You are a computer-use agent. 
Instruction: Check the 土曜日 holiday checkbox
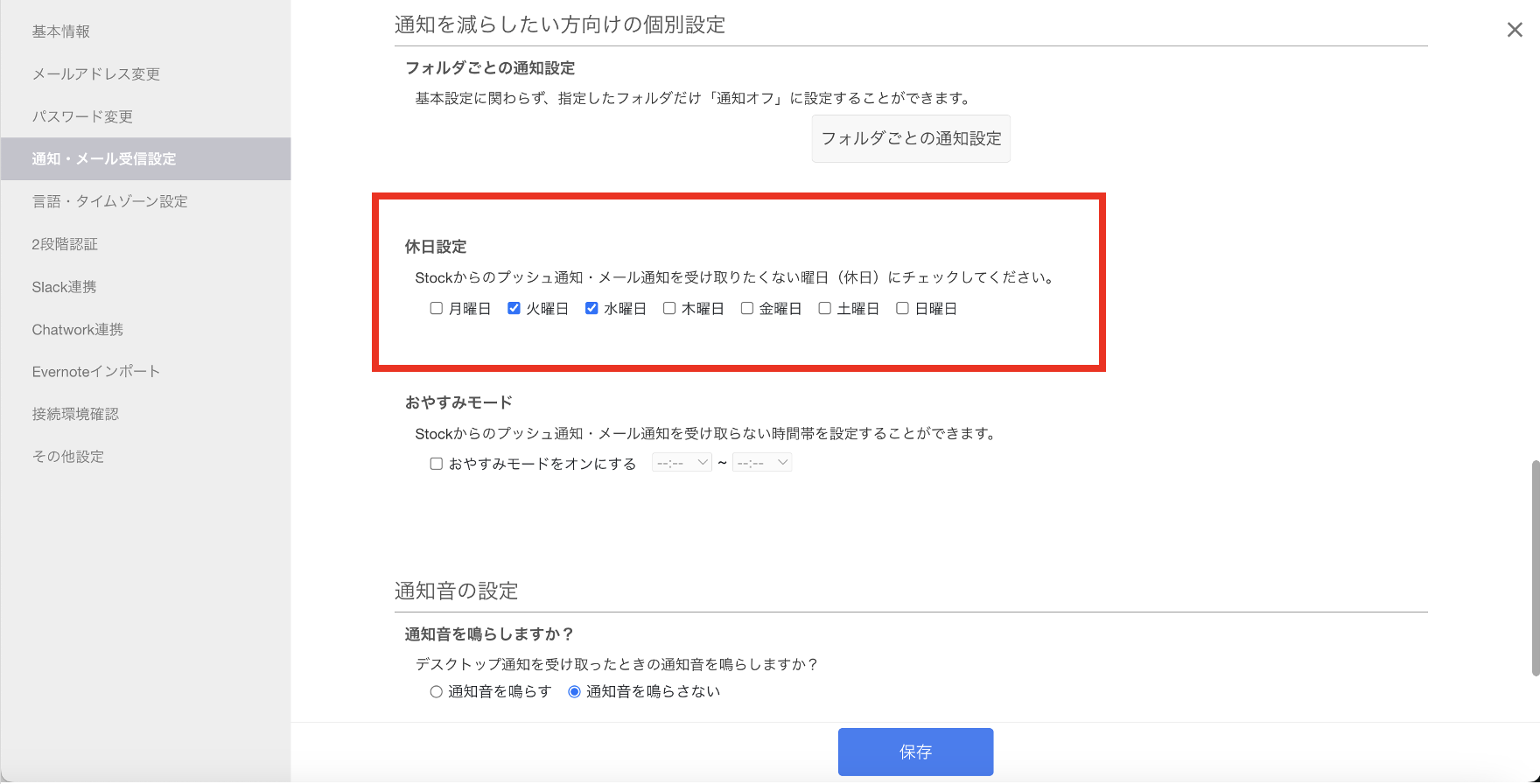[824, 308]
